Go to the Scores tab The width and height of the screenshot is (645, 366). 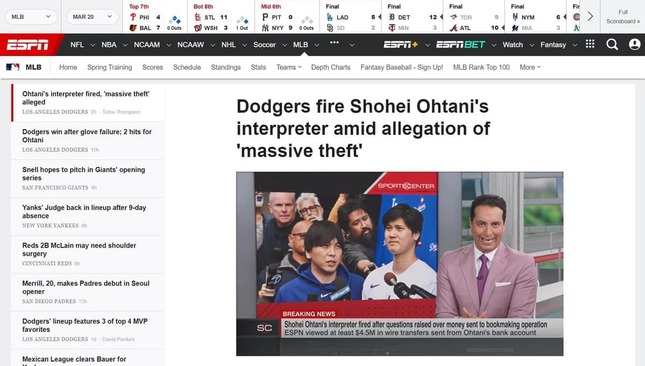pyautogui.click(x=153, y=67)
